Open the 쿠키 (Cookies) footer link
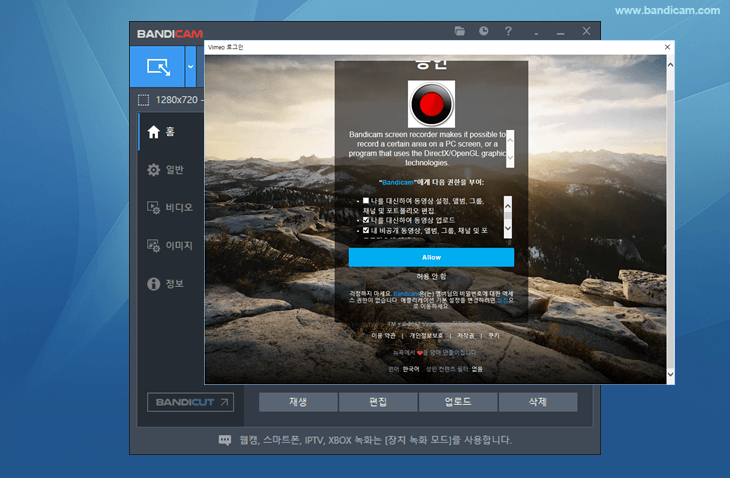 click(x=493, y=336)
